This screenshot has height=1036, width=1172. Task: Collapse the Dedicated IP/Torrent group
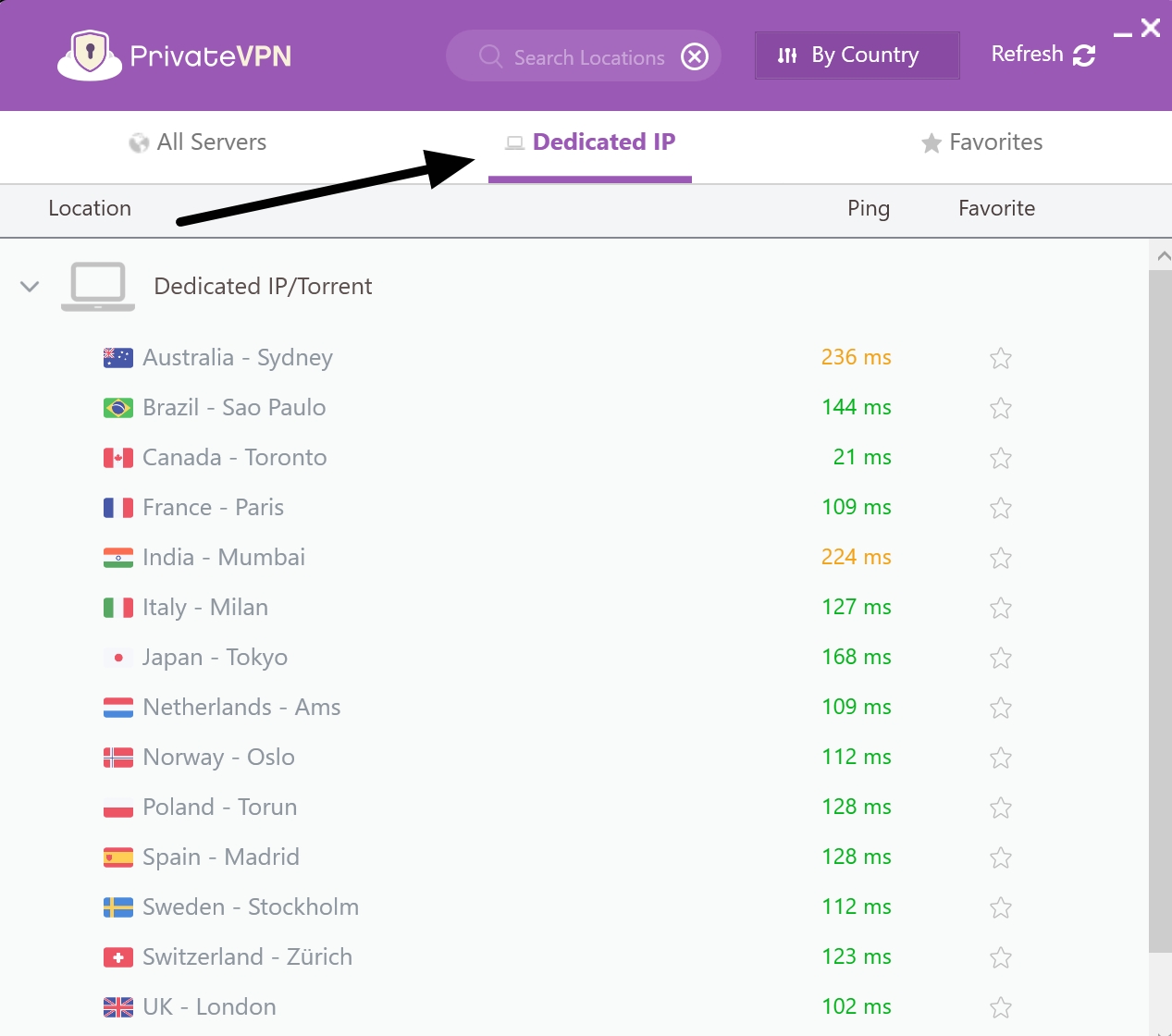click(x=30, y=287)
